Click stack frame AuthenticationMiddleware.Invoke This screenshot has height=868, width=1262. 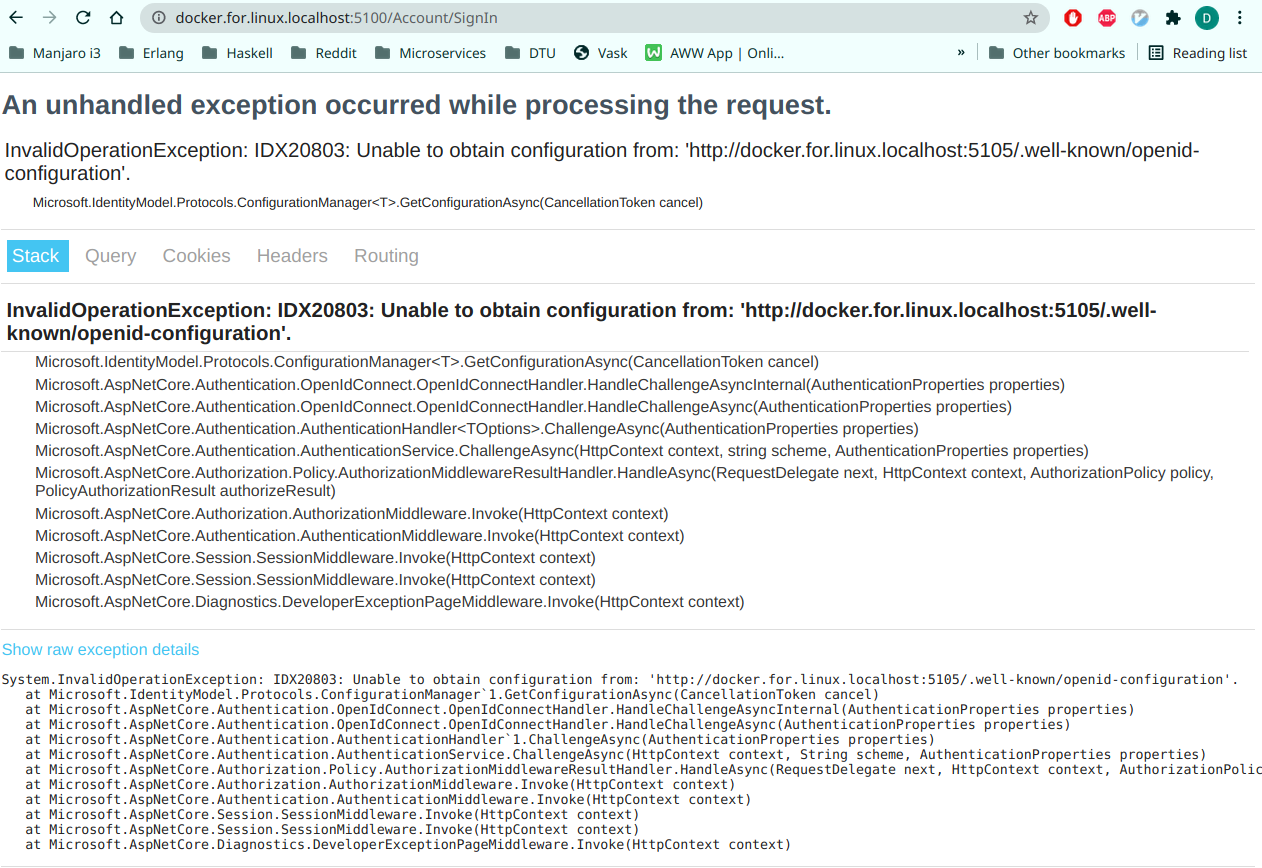(x=360, y=536)
